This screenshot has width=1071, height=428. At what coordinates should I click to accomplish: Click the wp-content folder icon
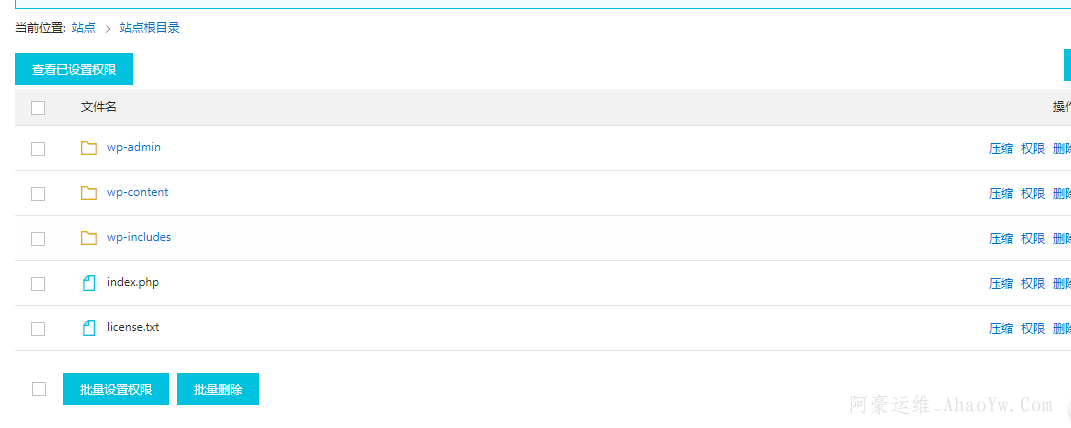click(x=89, y=193)
